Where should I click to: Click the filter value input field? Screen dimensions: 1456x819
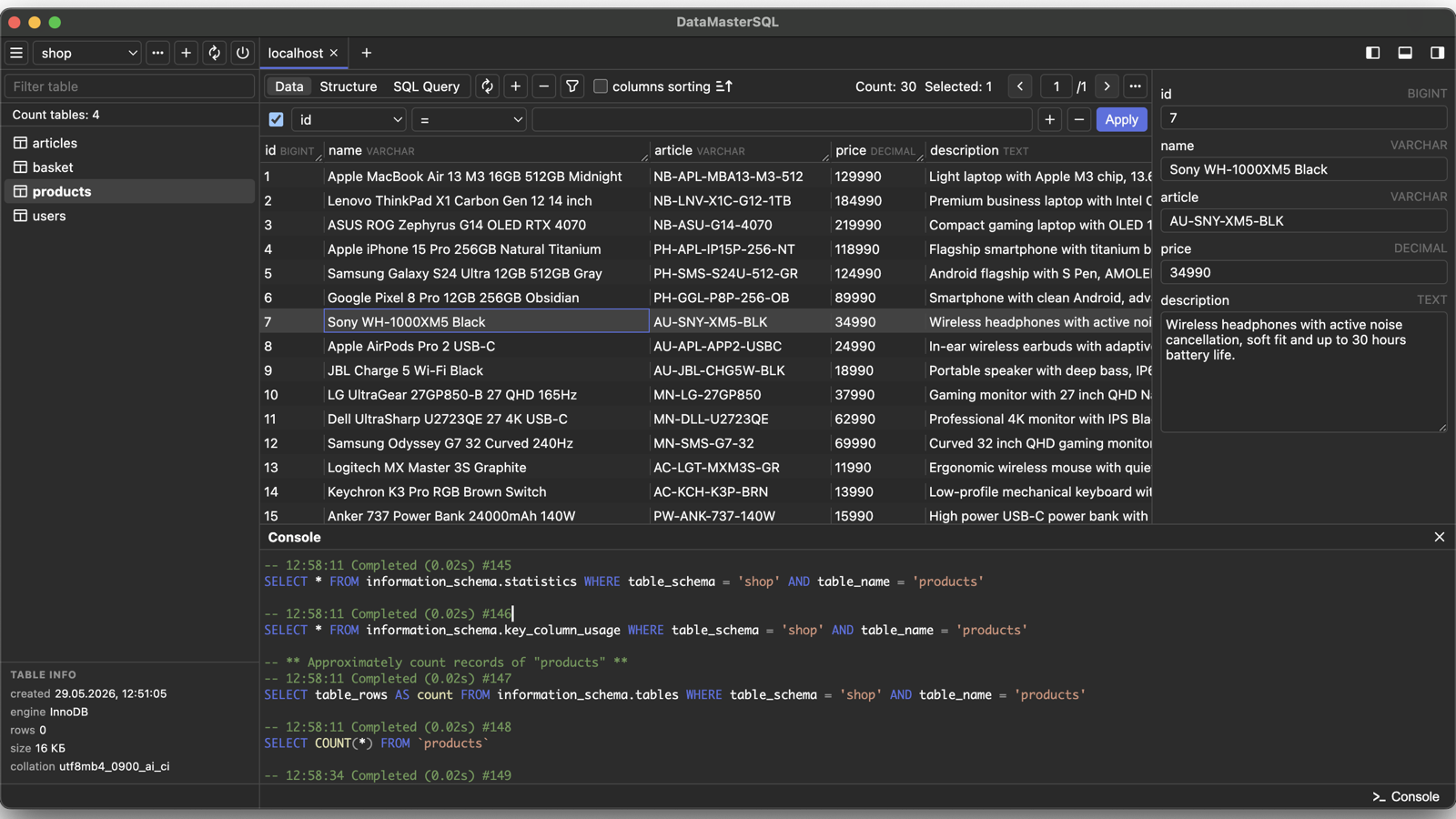[782, 119]
